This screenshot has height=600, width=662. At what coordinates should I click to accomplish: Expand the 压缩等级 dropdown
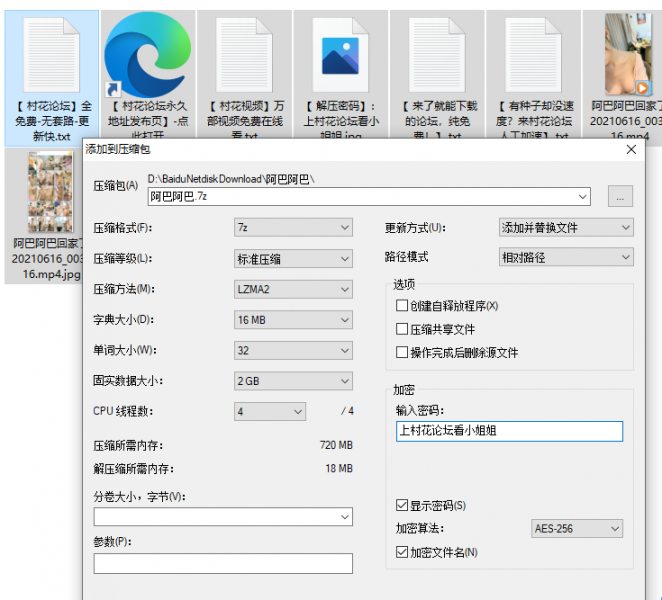pos(292,258)
